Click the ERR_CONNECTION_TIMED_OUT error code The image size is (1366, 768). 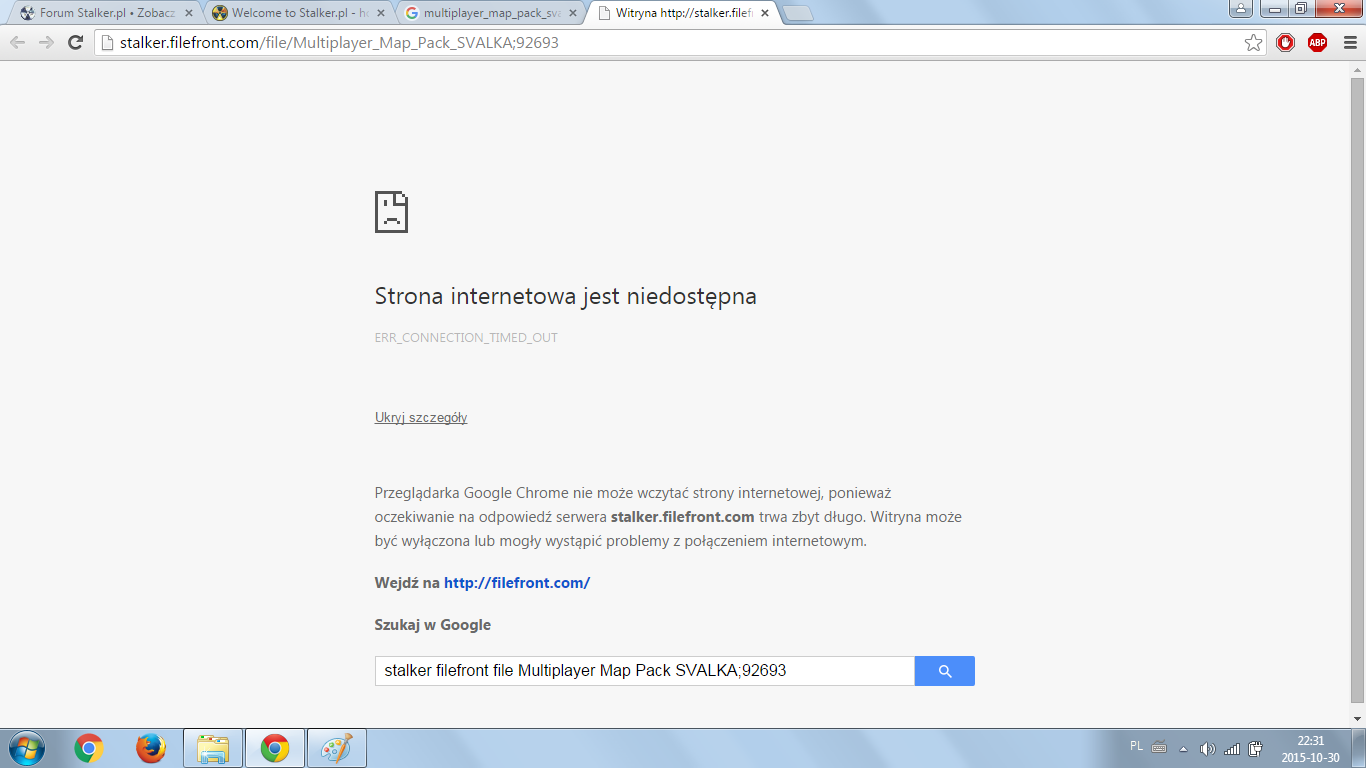tap(466, 338)
